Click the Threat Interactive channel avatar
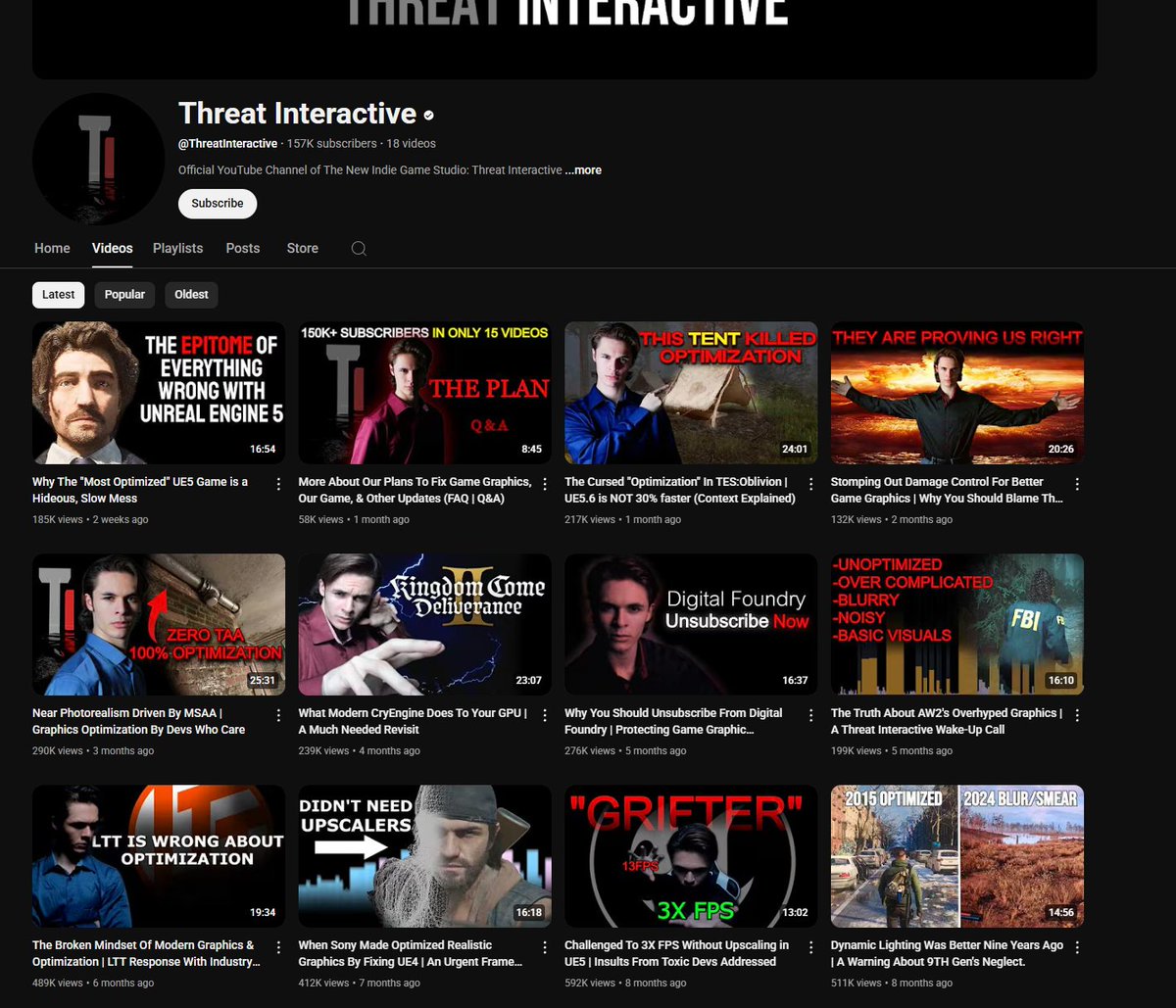The image size is (1176, 1008). click(x=98, y=159)
